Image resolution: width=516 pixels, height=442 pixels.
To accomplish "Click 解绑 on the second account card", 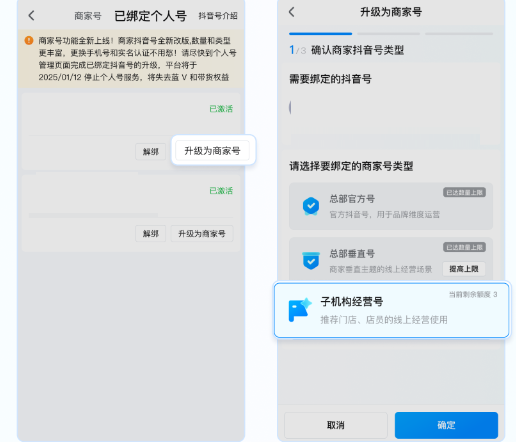I will 151,234.
